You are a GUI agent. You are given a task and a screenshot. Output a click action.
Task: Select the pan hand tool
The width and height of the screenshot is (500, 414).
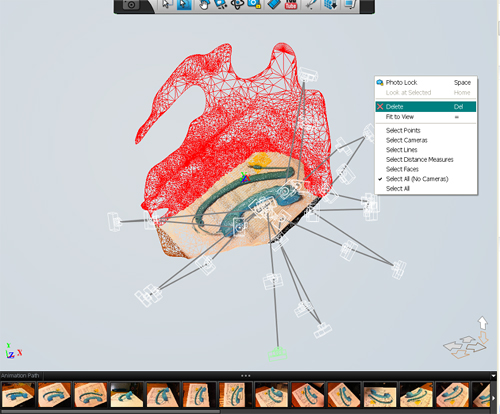[x=204, y=5]
